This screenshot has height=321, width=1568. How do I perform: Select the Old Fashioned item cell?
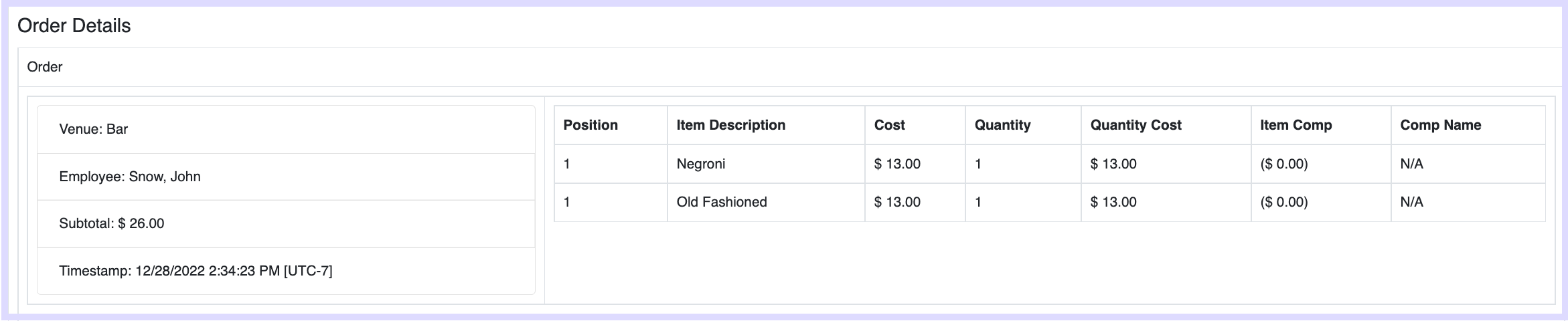pyautogui.click(x=766, y=202)
